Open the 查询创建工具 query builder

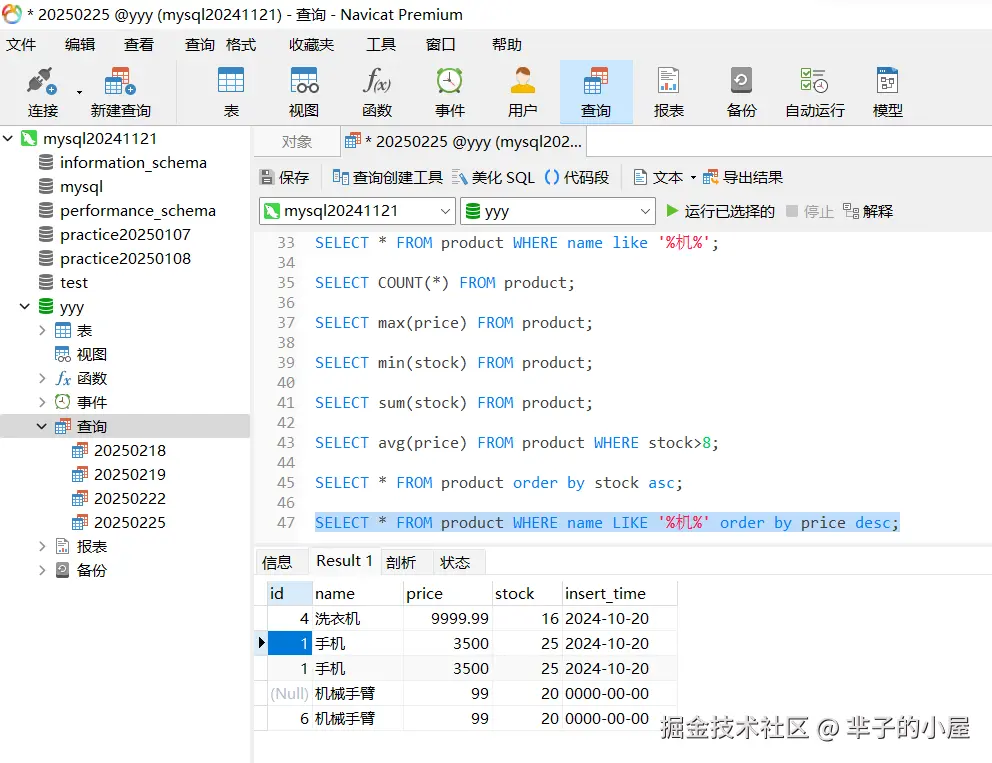387,177
